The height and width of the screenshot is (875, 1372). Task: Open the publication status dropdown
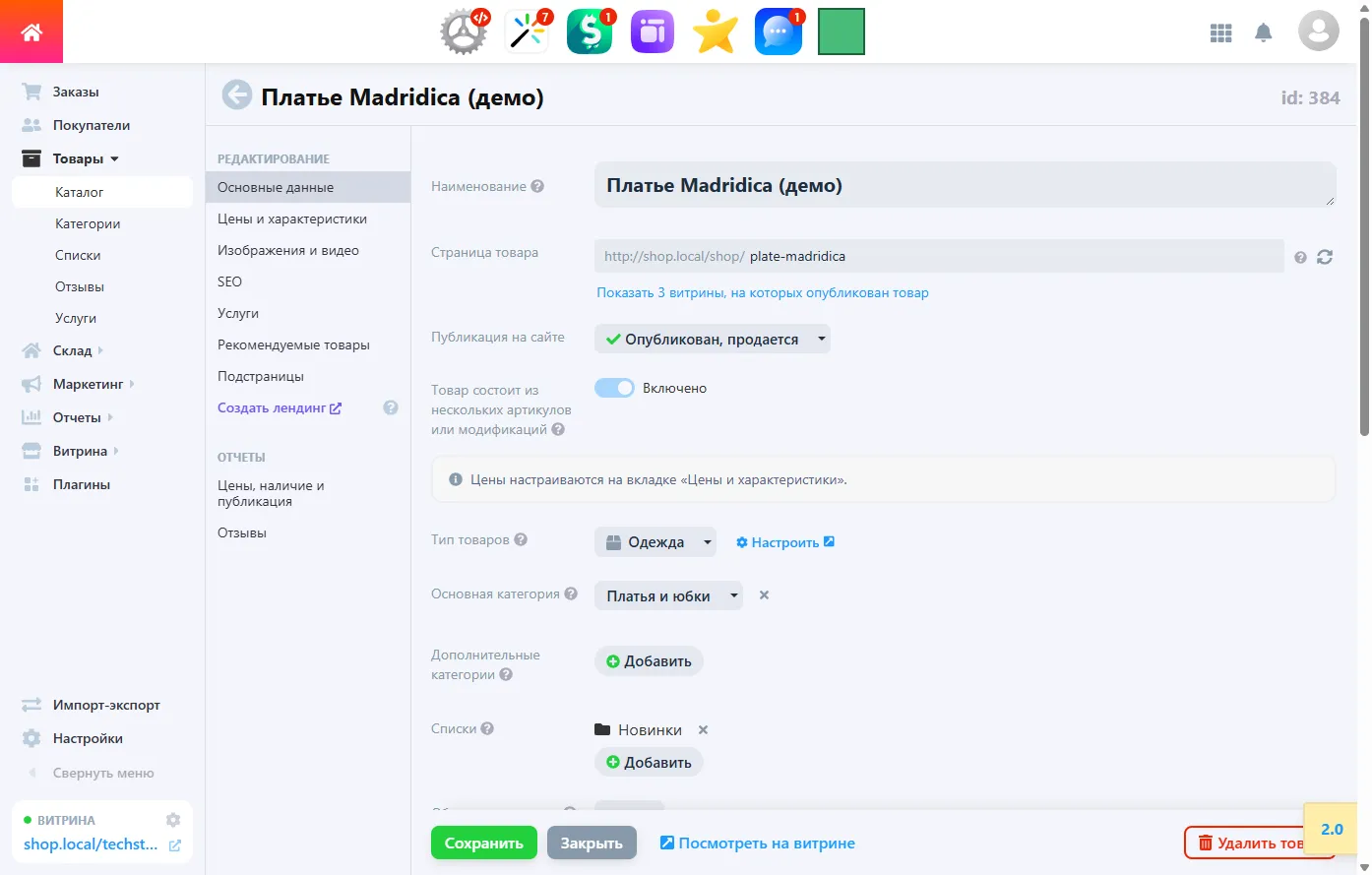[712, 340]
